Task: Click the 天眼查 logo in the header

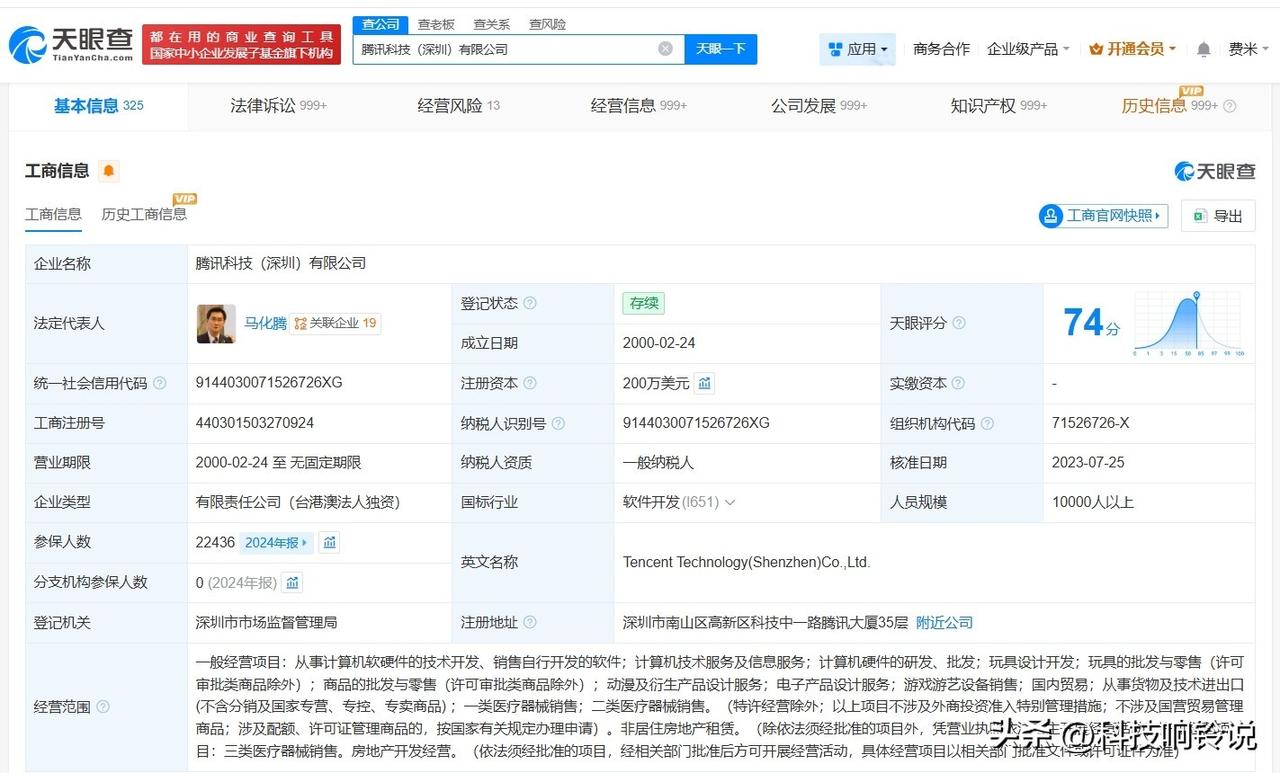Action: [71, 44]
